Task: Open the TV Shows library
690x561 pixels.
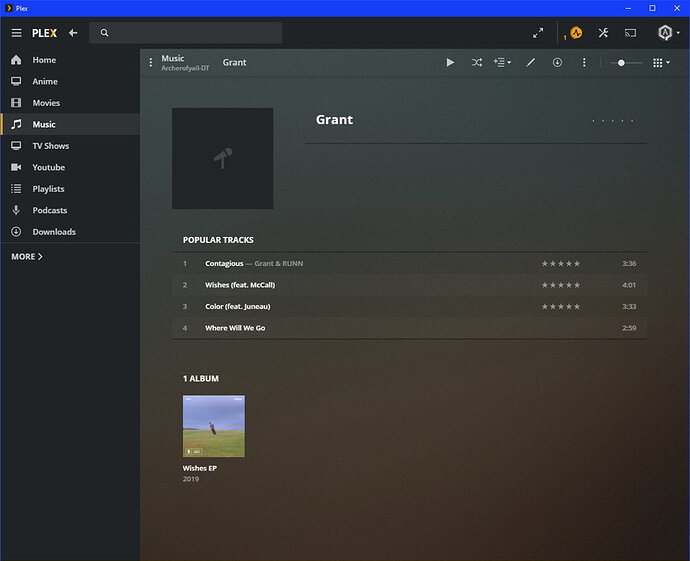Action: pos(70,146)
